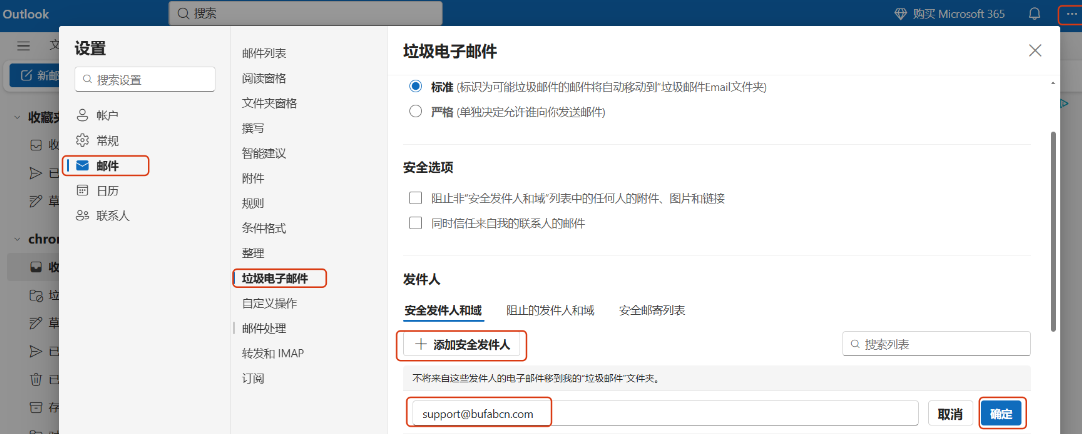Click the 搜索列表 search field
The width and height of the screenshot is (1082, 434).
(x=936, y=344)
